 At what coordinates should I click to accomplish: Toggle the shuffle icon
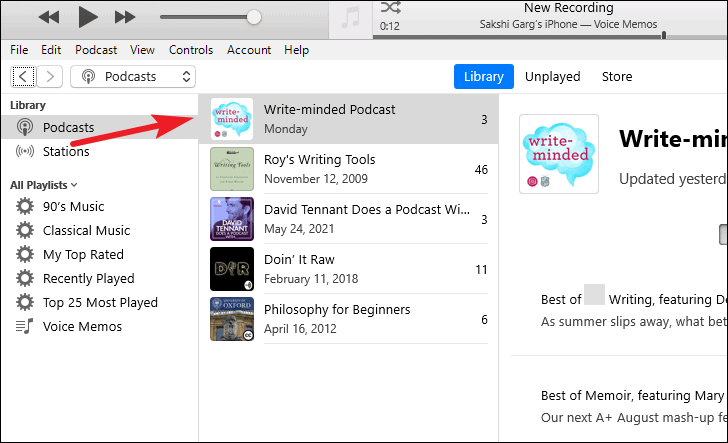pyautogui.click(x=390, y=7)
